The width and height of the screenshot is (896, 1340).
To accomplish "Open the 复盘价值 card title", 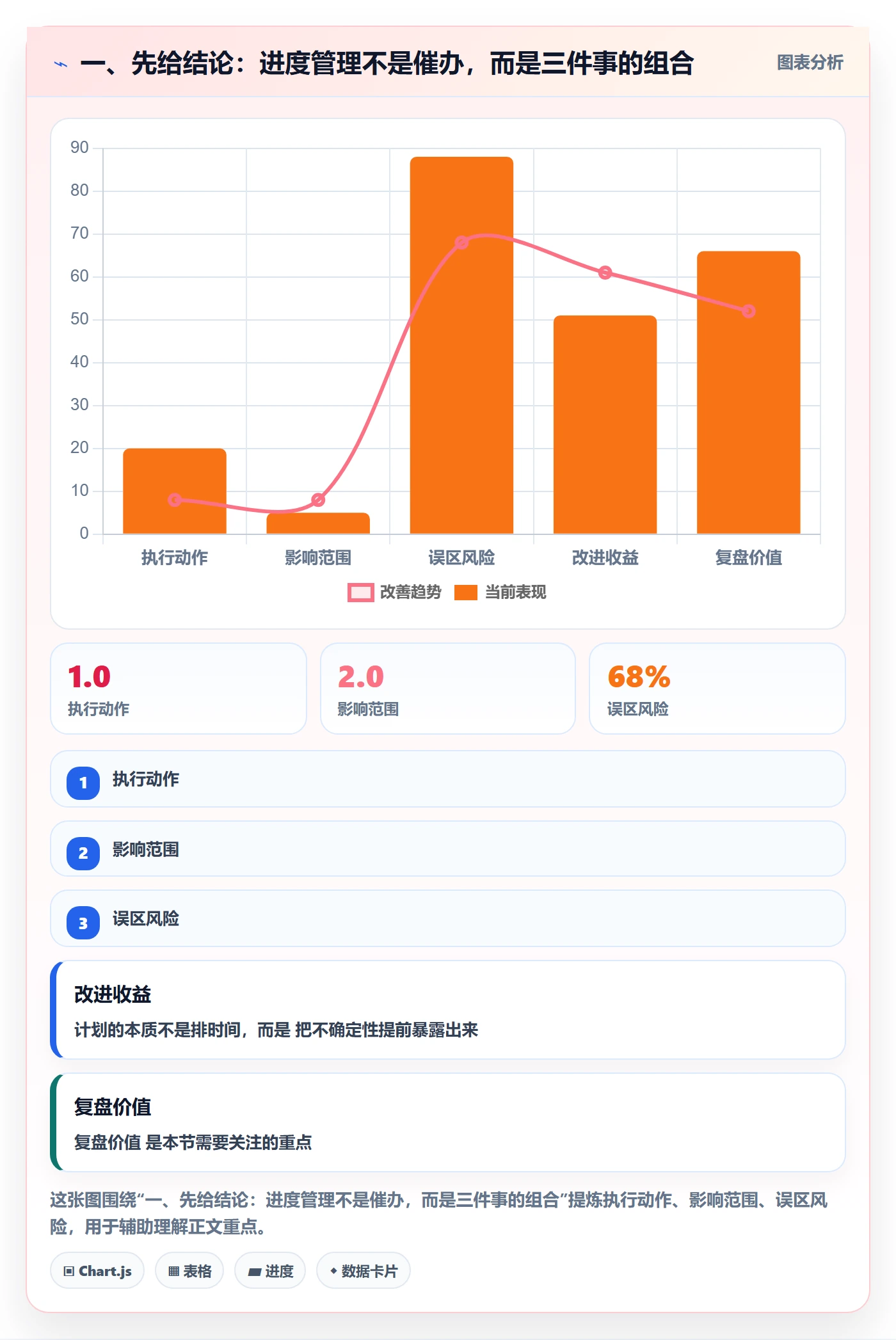I will pos(113,1107).
